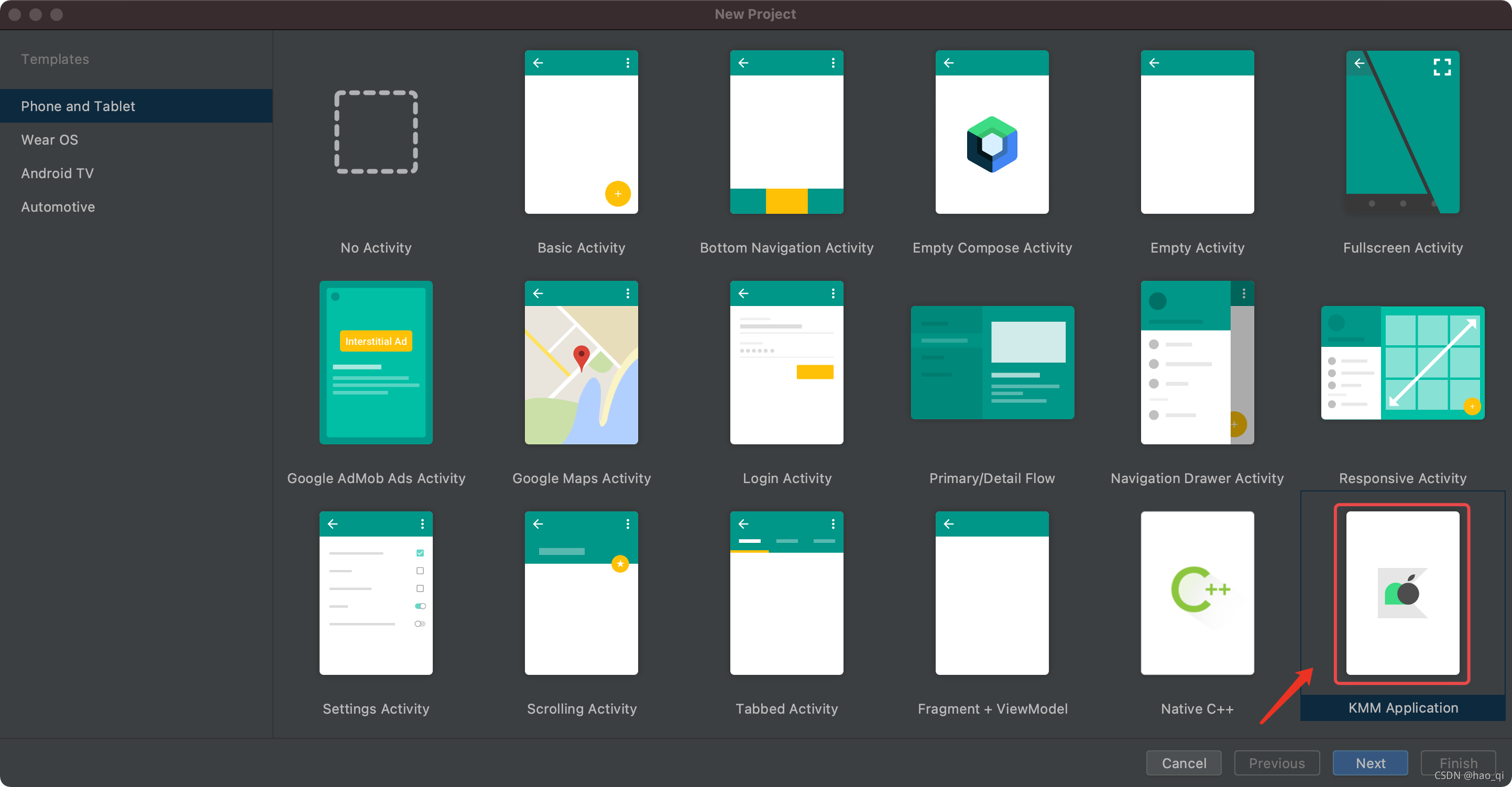Click the Empty Activity label
Screen dimensions: 1512x787
click(x=1197, y=248)
